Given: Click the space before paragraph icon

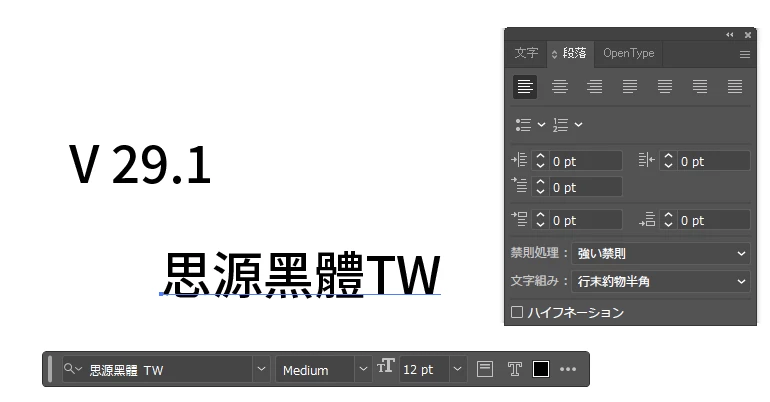Looking at the screenshot, I should click(519, 219).
